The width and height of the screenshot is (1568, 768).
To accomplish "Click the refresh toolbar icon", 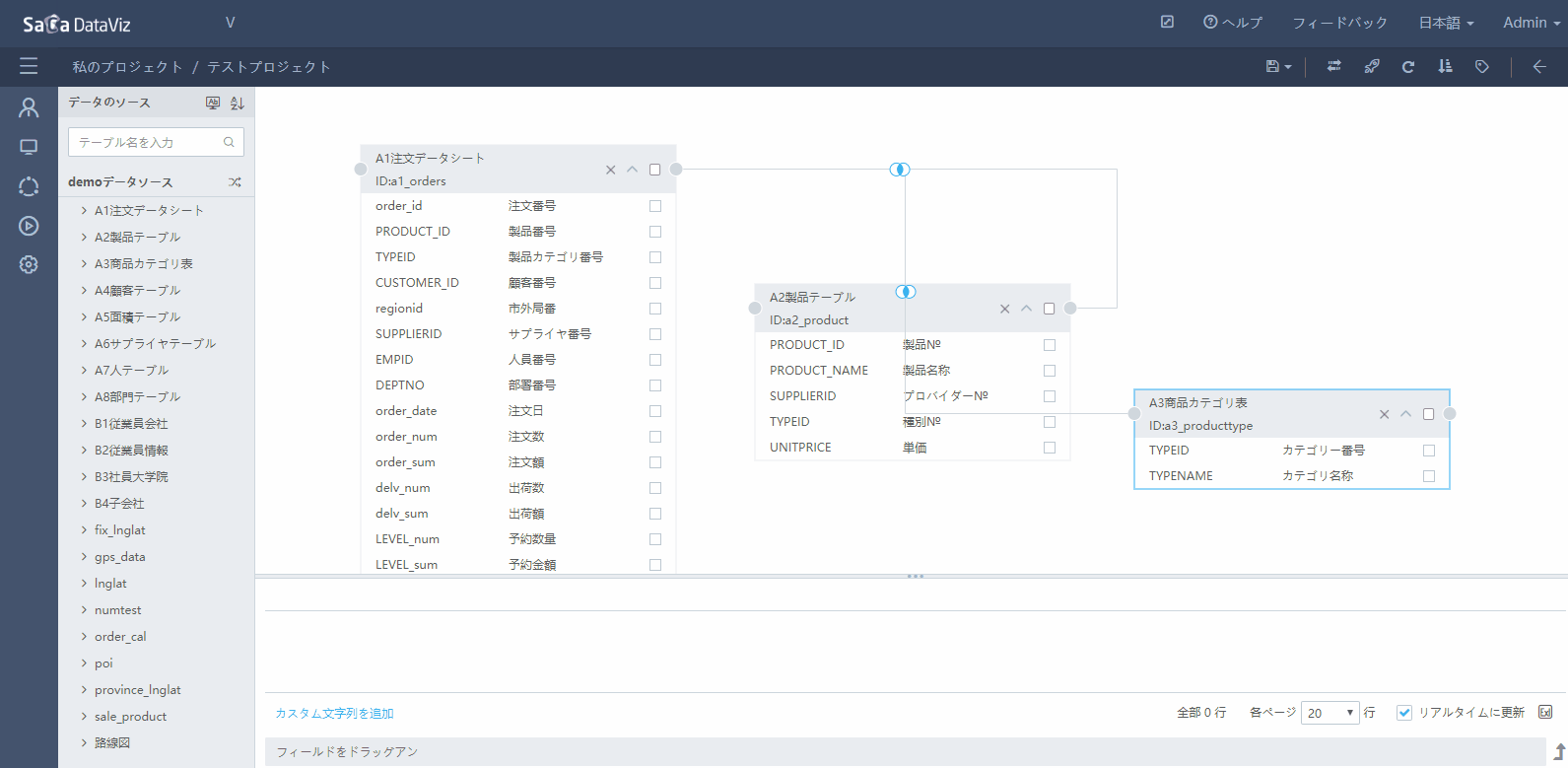I will point(1408,66).
